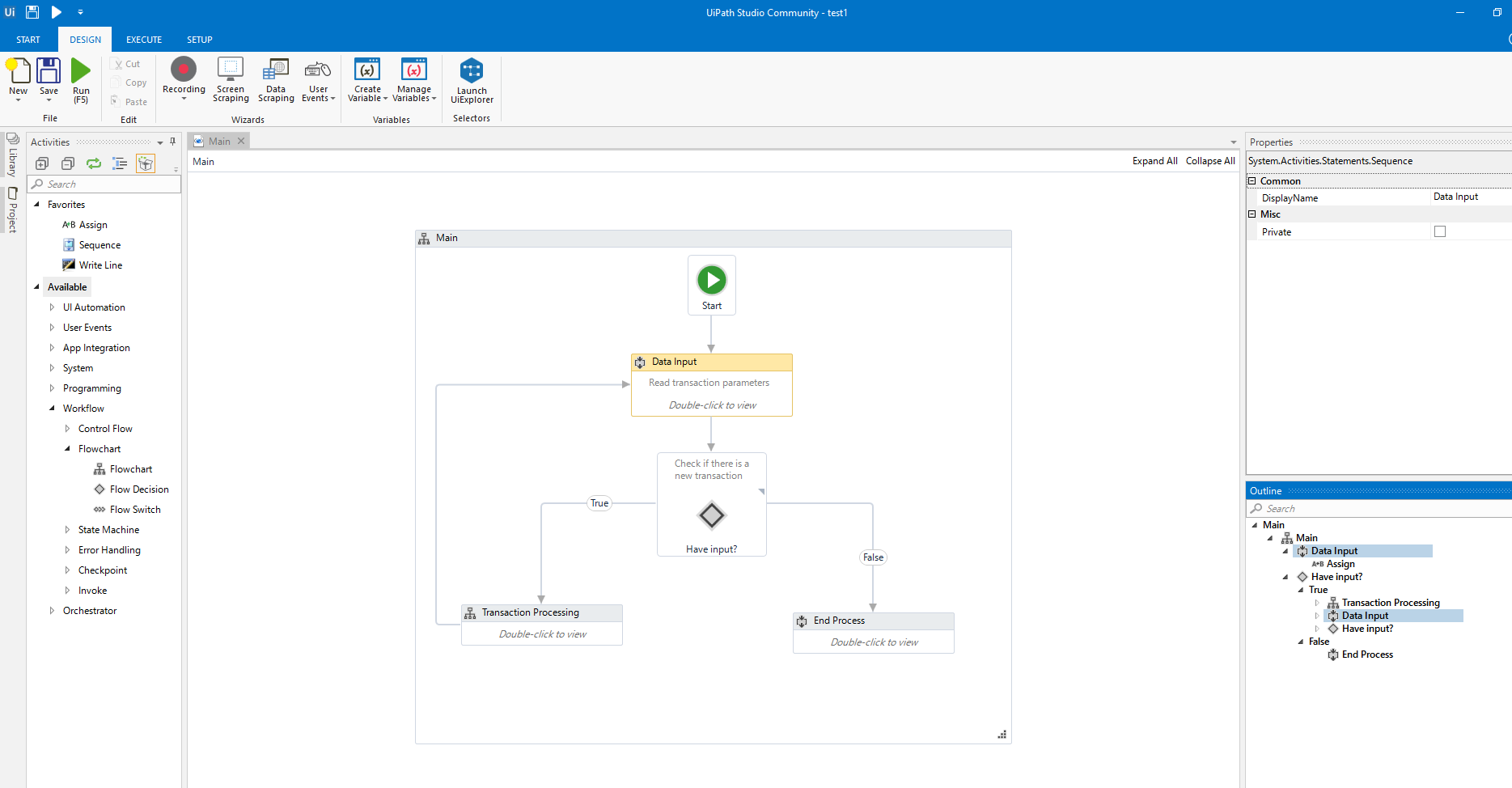
Task: Expand the UI Automation category
Action: tap(52, 307)
